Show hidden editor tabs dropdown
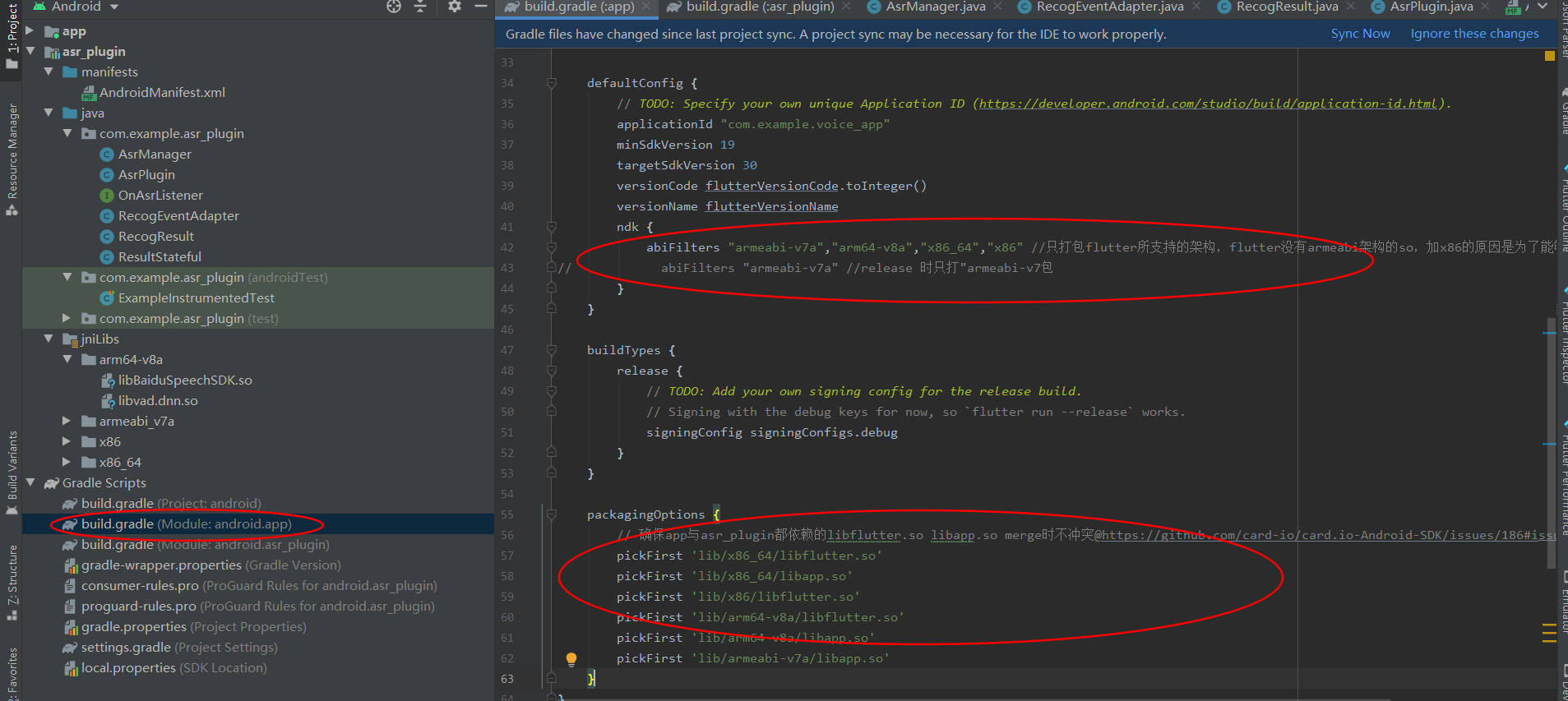Screen dimensions: 1568x701 1542,7
